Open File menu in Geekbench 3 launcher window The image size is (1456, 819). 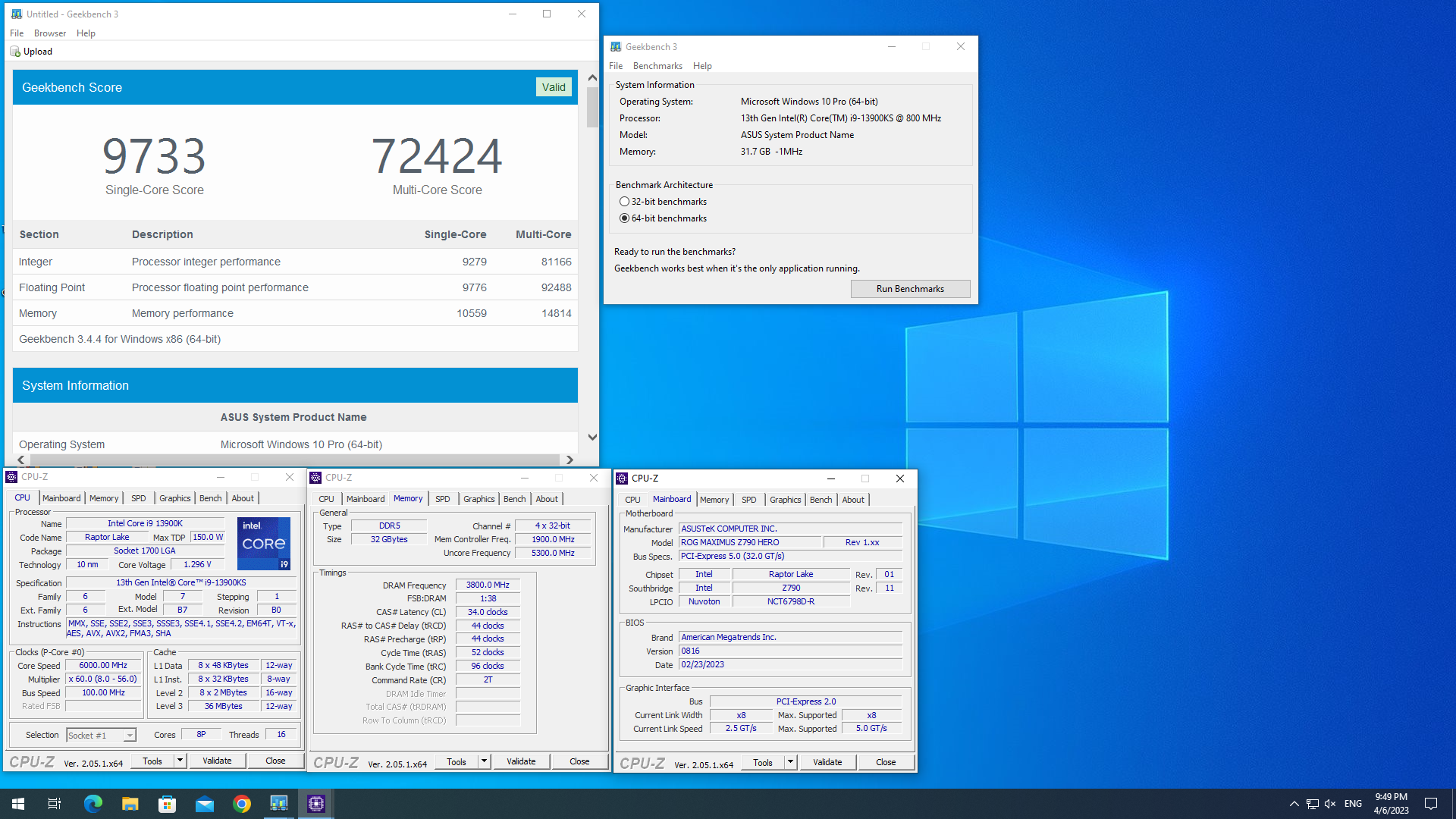pos(616,66)
